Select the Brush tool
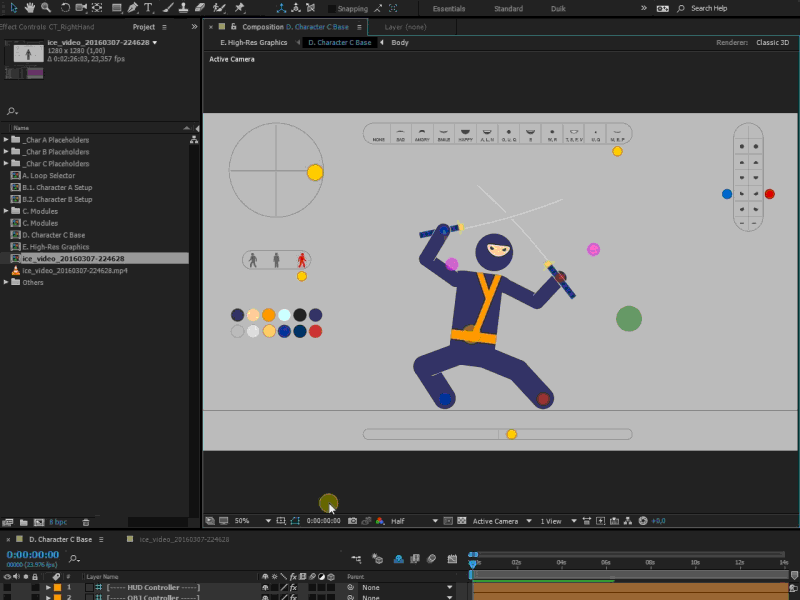 click(x=166, y=8)
